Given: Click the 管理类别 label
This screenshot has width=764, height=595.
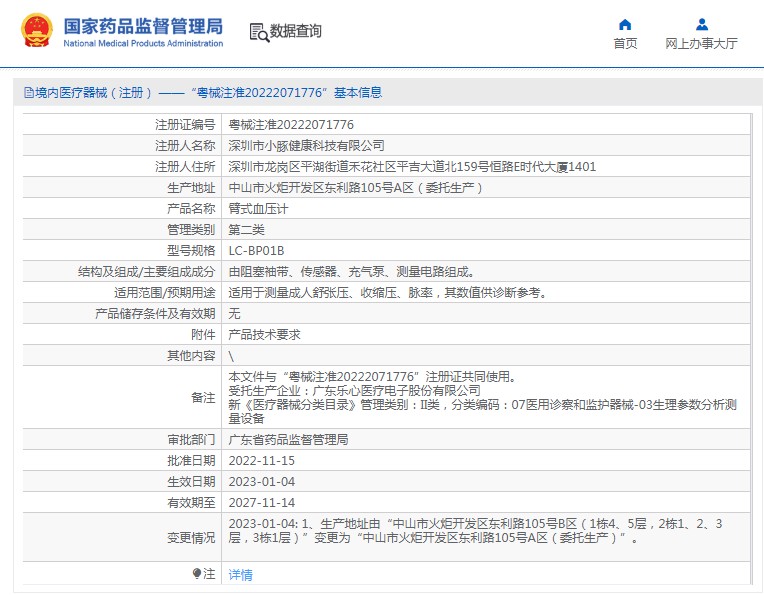Looking at the screenshot, I should (x=191, y=230).
